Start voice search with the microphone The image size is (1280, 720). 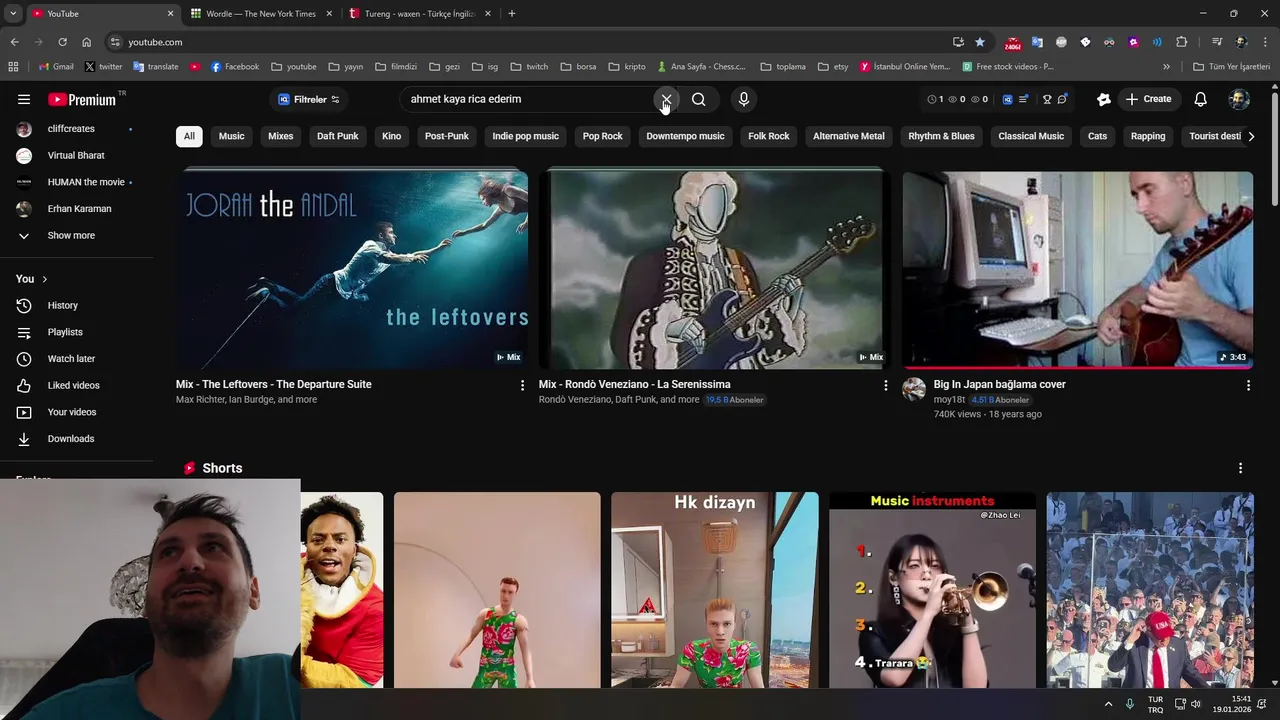pyautogui.click(x=743, y=99)
